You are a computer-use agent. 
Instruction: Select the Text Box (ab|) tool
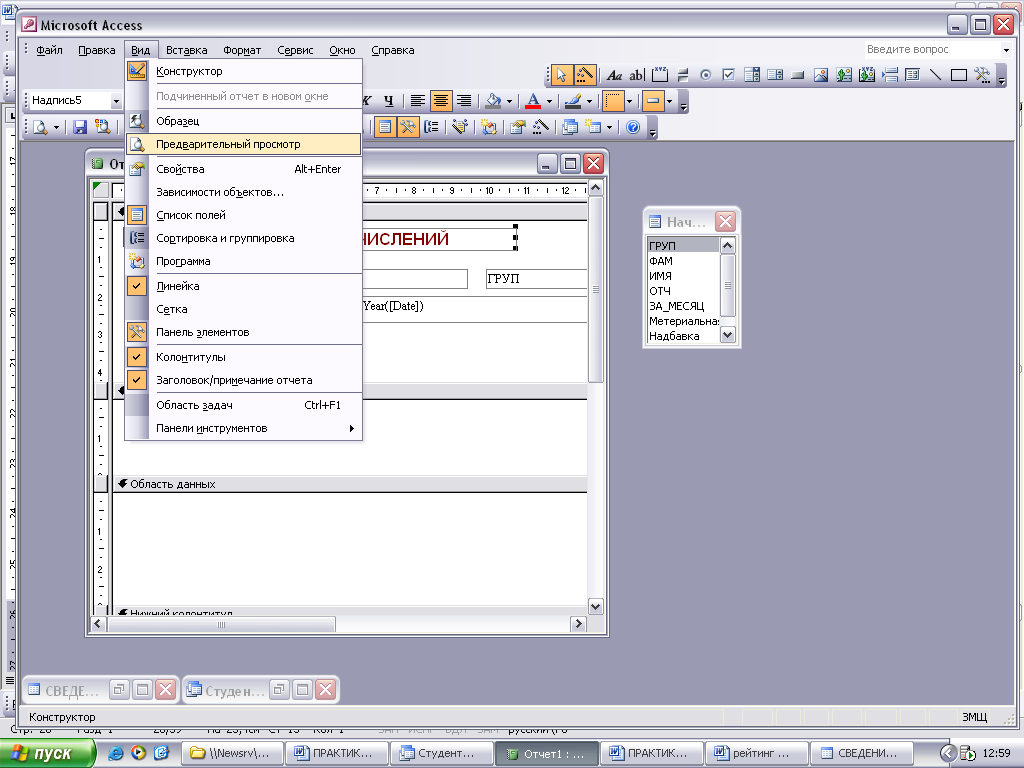click(636, 75)
